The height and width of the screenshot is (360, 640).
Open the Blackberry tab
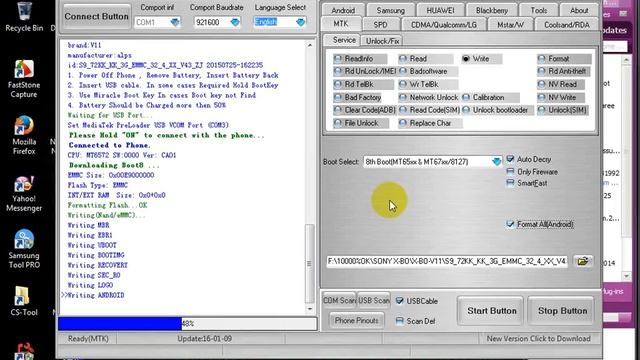tap(491, 10)
